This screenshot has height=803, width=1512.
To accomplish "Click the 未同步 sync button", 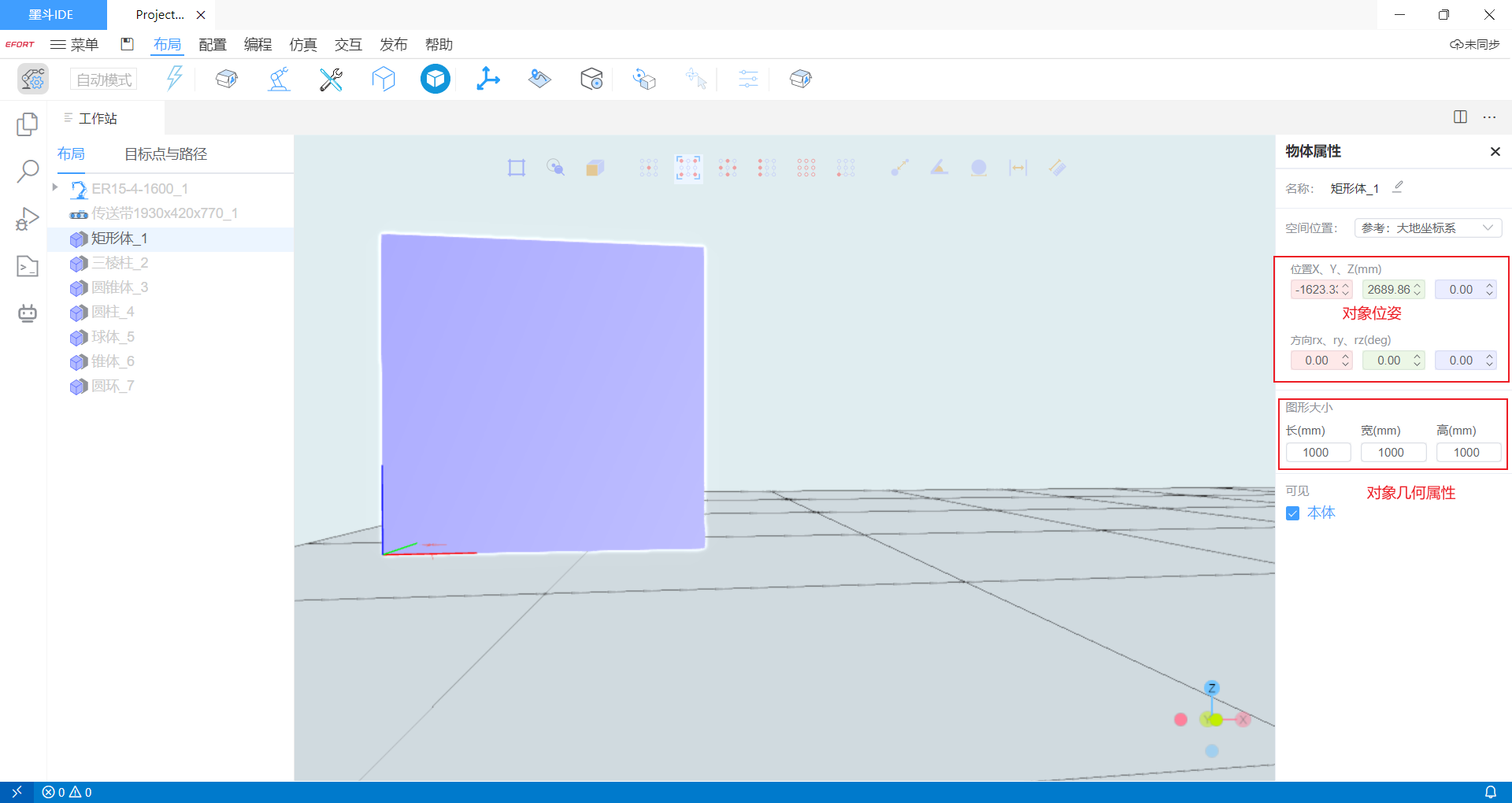I will [1475, 45].
